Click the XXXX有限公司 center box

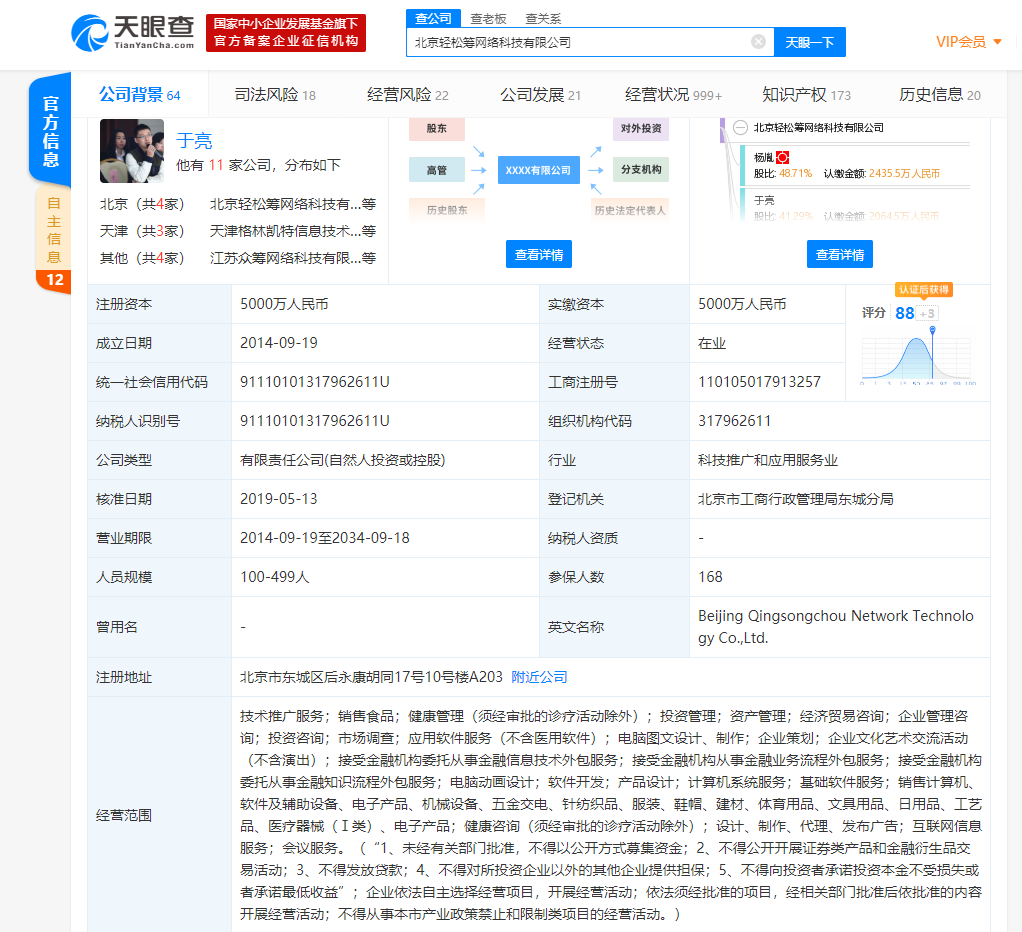(538, 170)
